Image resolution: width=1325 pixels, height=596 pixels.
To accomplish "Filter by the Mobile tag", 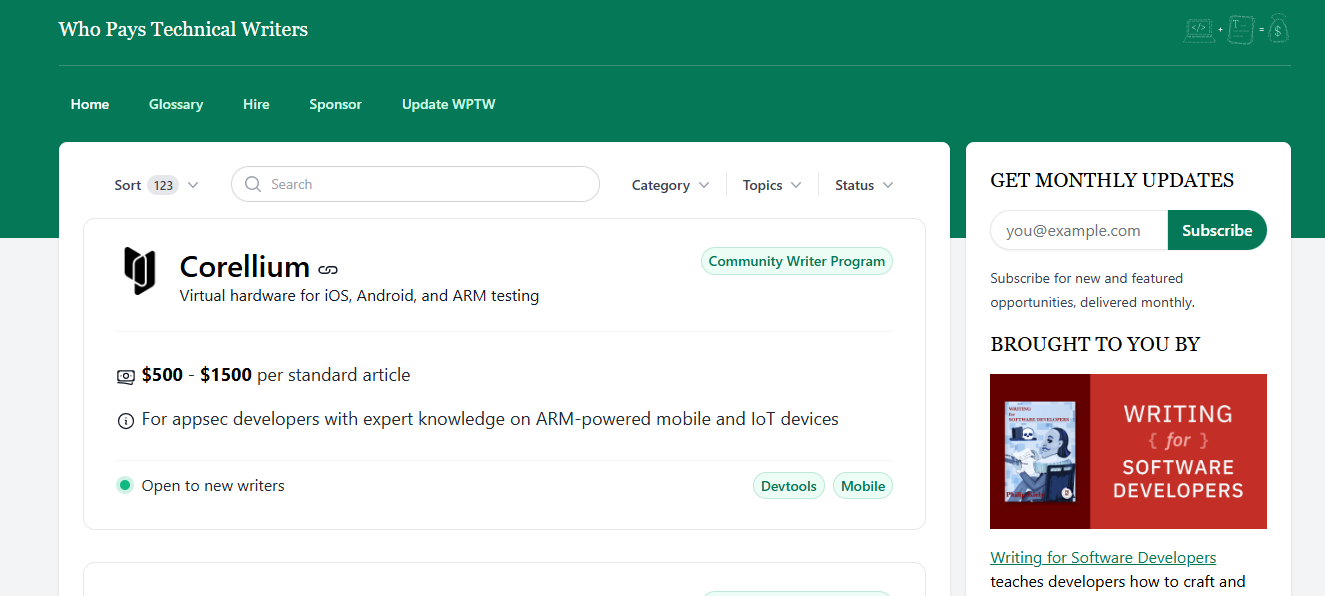I will click(863, 486).
